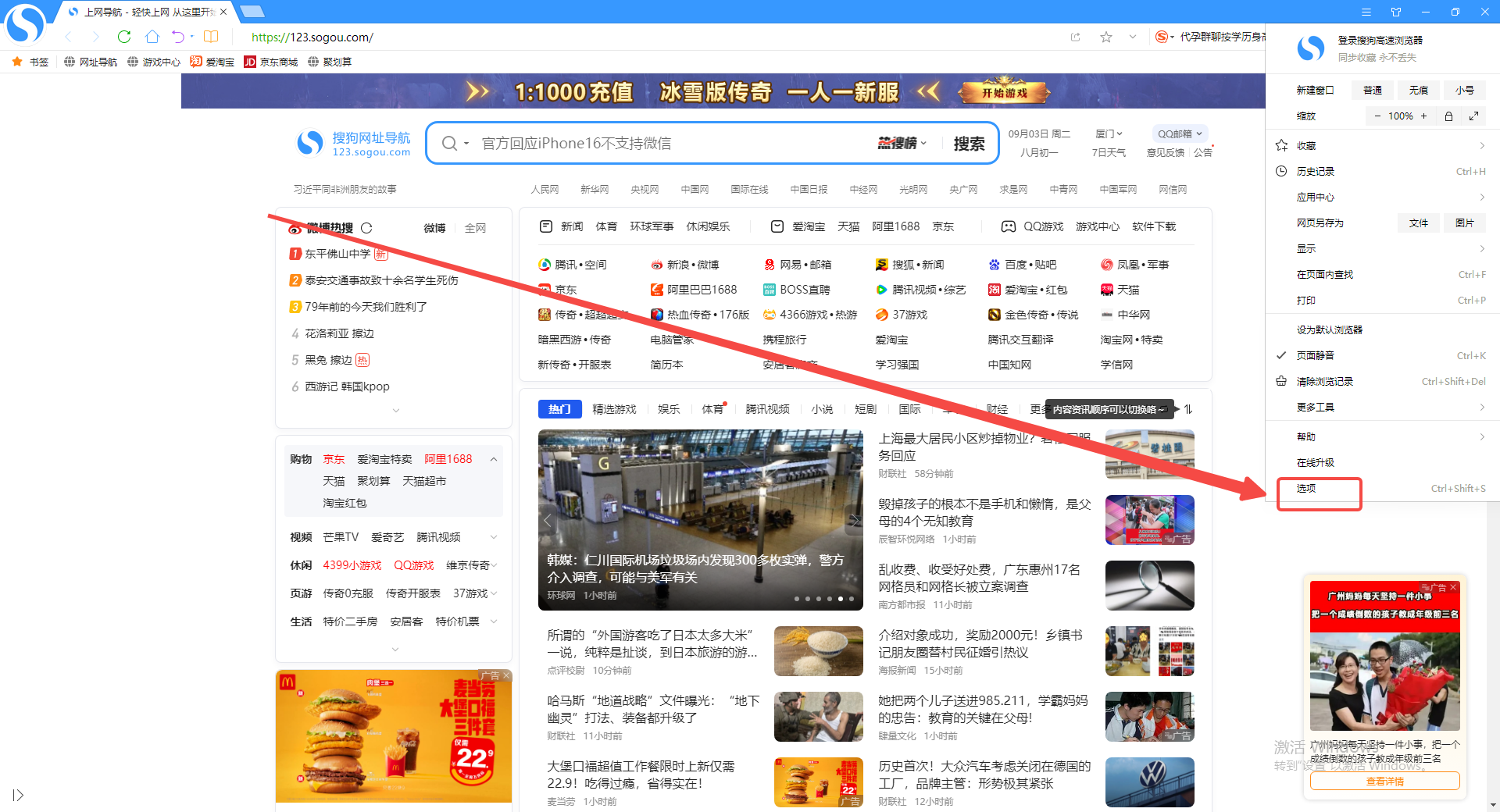Choose 清除浏览记录 in menu
Viewport: 1500px width, 812px height.
point(1381,381)
